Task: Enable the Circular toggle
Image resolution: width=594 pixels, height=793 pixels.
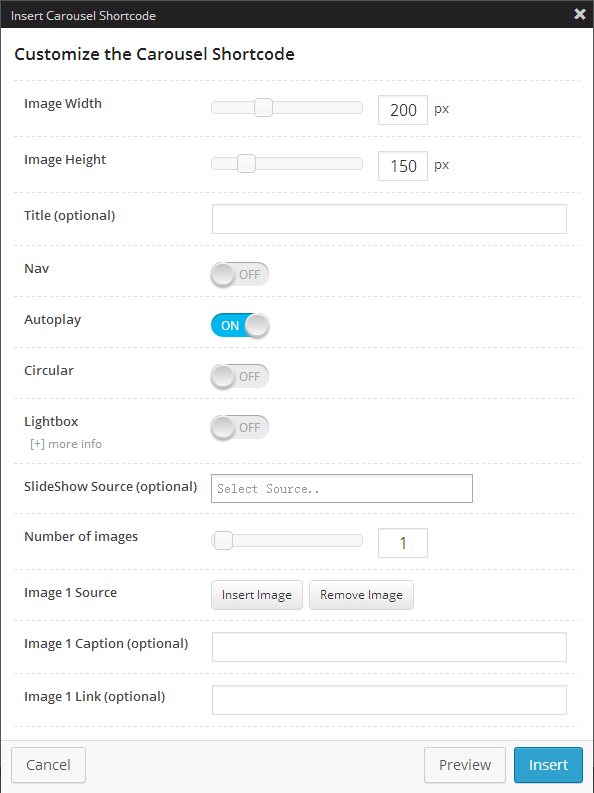Action: 240,376
